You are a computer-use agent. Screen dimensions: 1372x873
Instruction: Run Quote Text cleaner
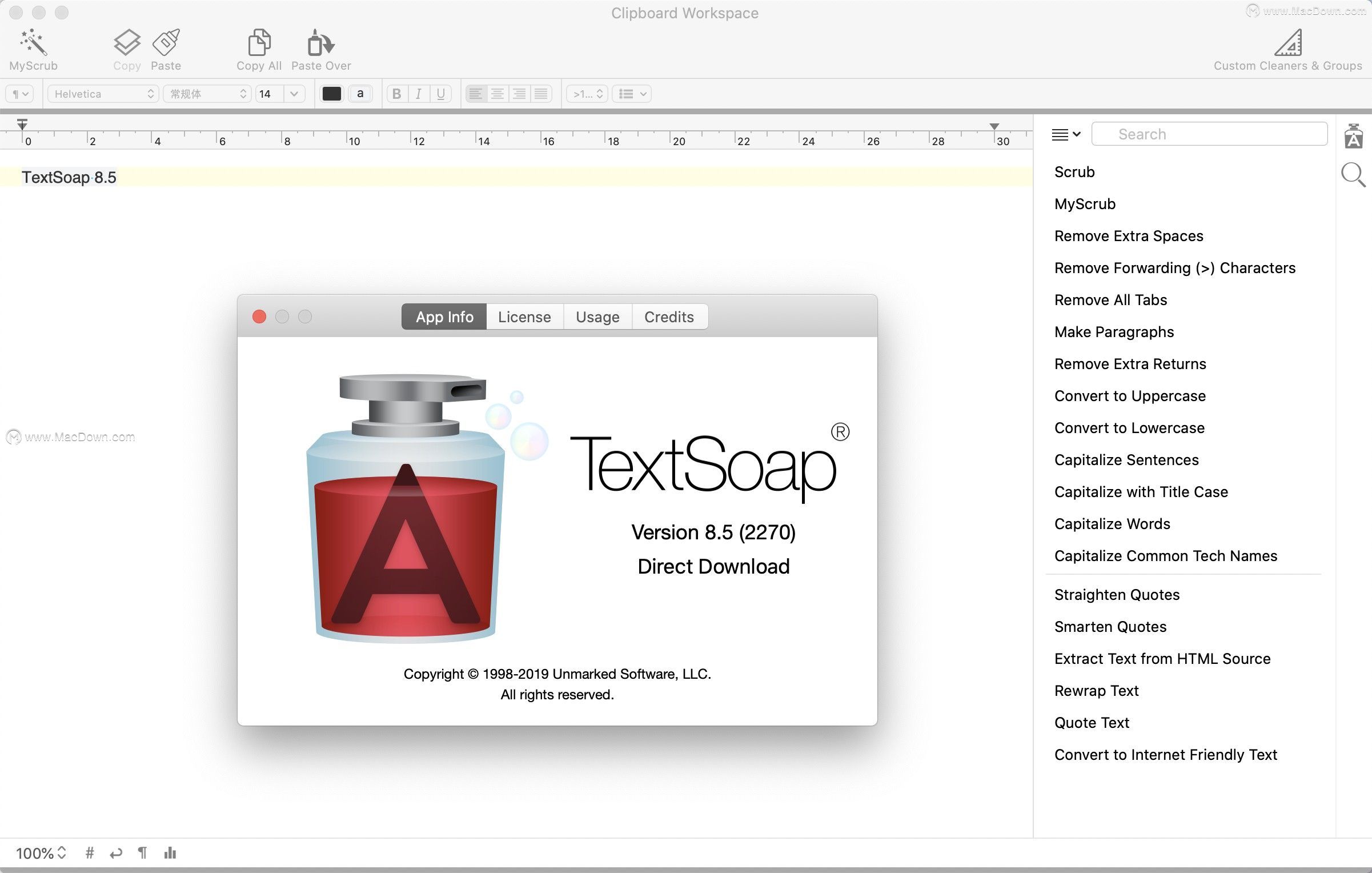pyautogui.click(x=1092, y=723)
